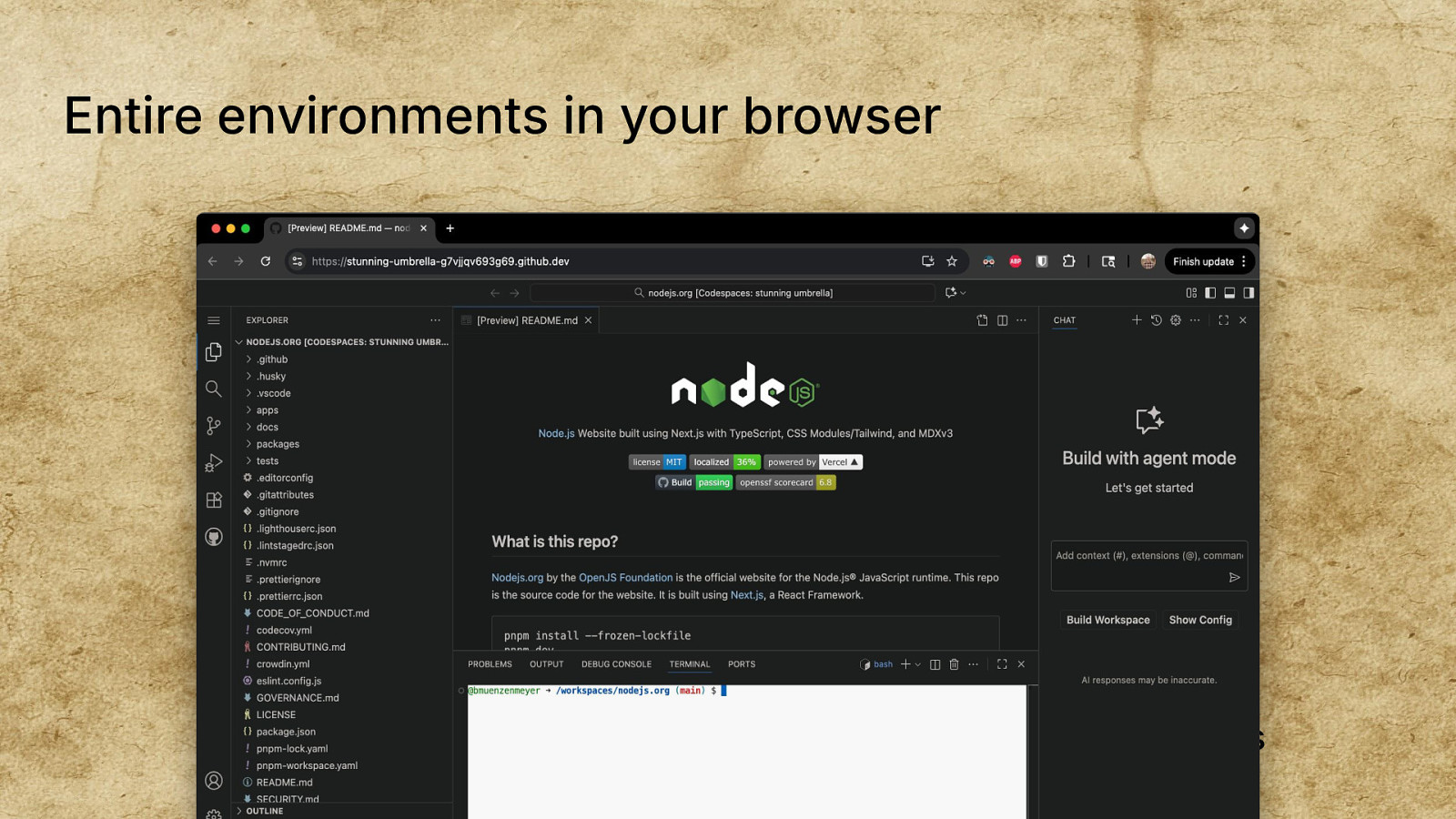Image resolution: width=1456 pixels, height=819 pixels.
Task: Expand the packages folder
Action: click(x=278, y=444)
